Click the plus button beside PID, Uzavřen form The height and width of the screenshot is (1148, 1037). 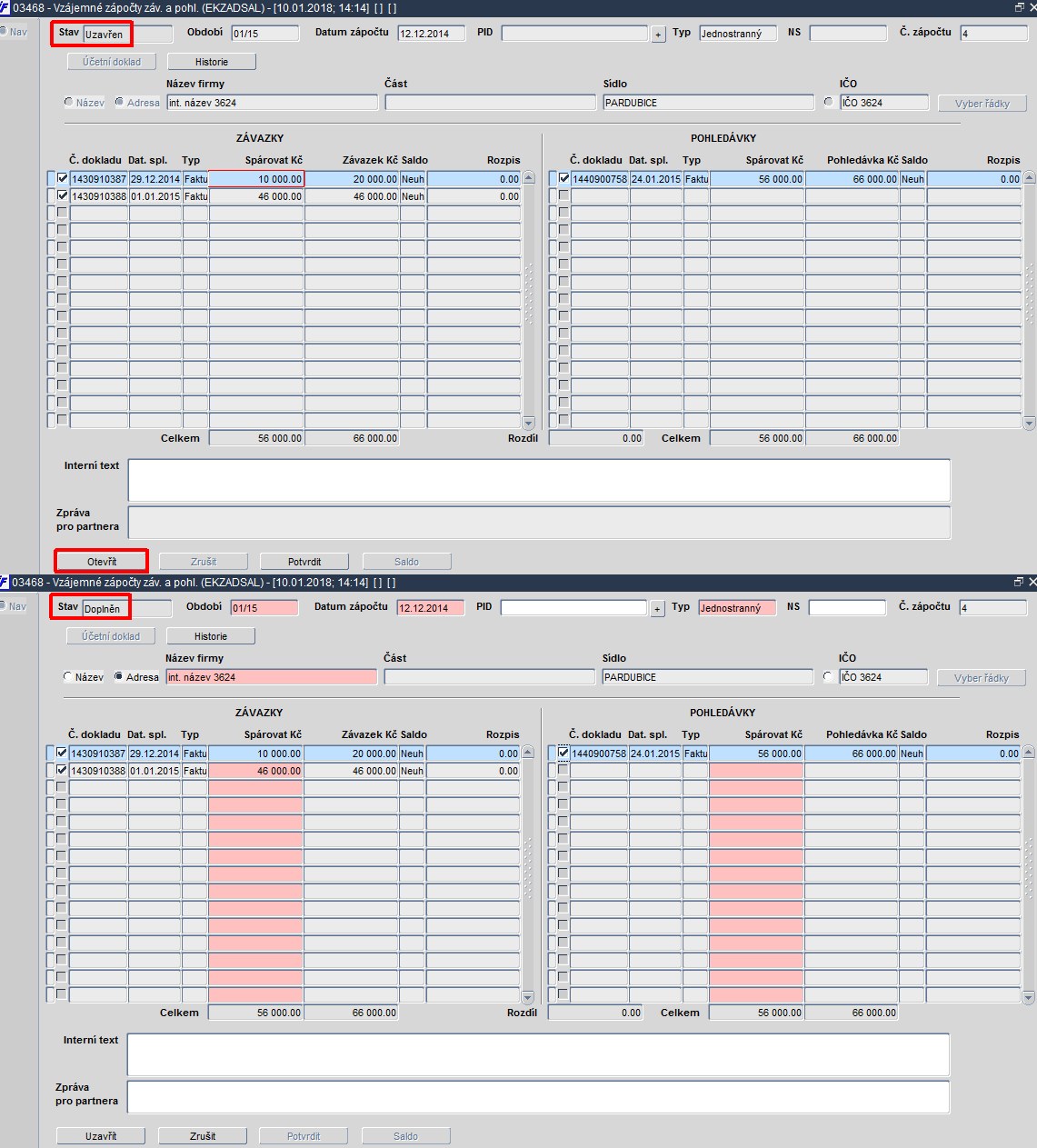[x=659, y=35]
